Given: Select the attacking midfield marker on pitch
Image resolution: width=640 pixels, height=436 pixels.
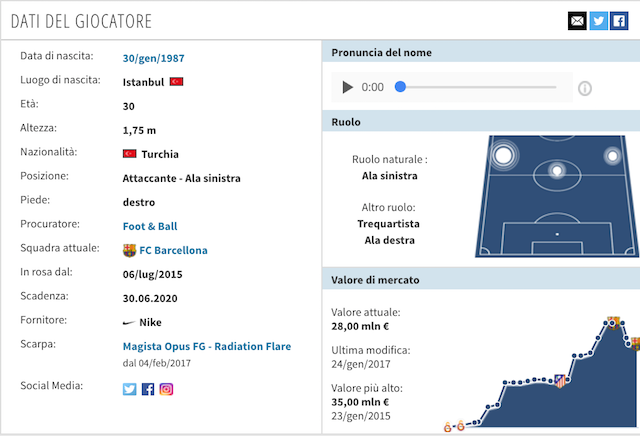Looking at the screenshot, I should coord(557,171).
